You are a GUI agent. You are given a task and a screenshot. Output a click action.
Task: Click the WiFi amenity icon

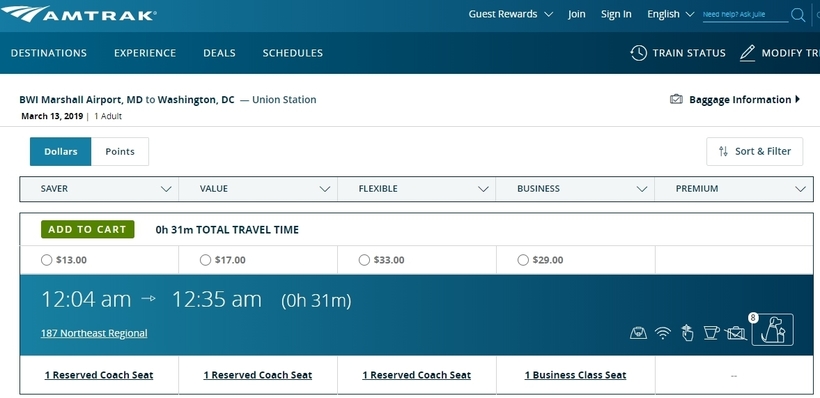point(663,333)
